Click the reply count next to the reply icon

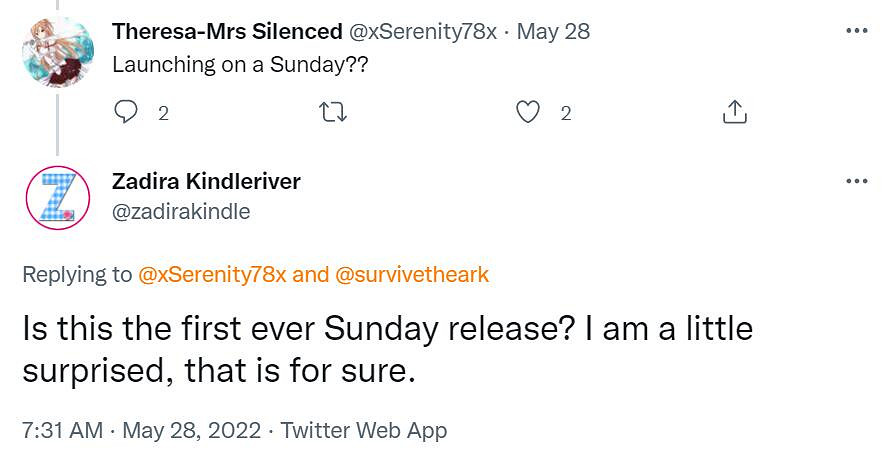163,113
